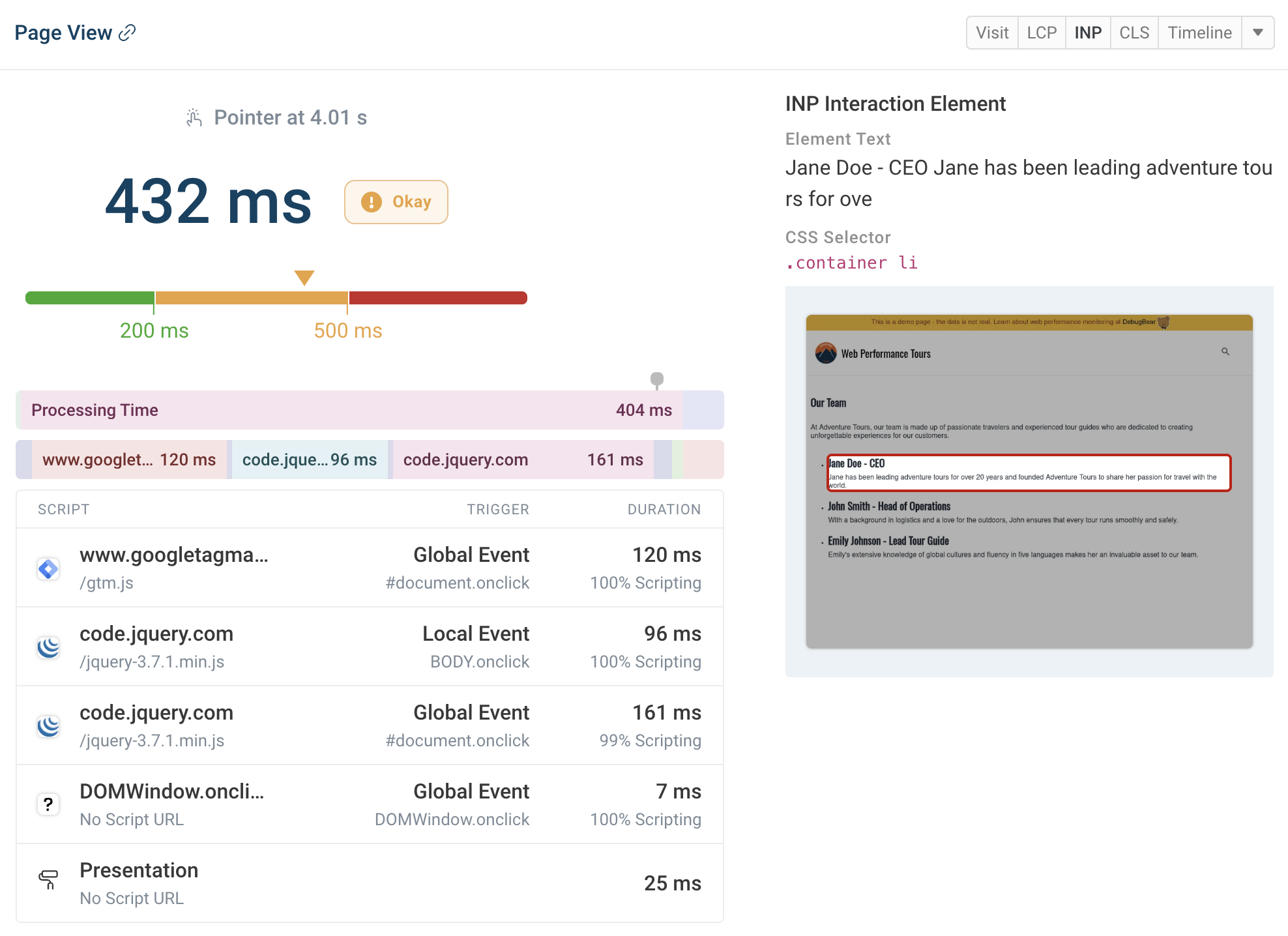Click the question mark icon for DOMWindow.onclick
The height and width of the screenshot is (936, 1288).
tap(48, 804)
